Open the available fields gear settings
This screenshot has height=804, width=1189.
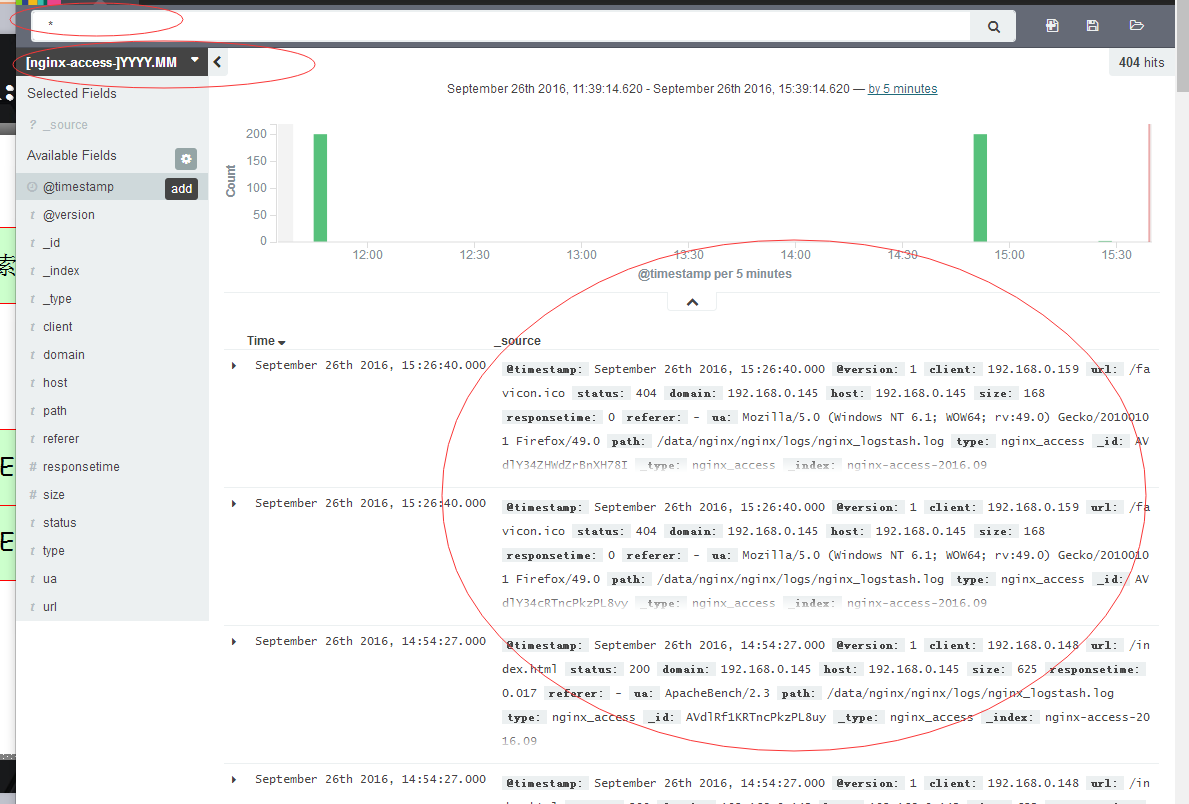(186, 159)
